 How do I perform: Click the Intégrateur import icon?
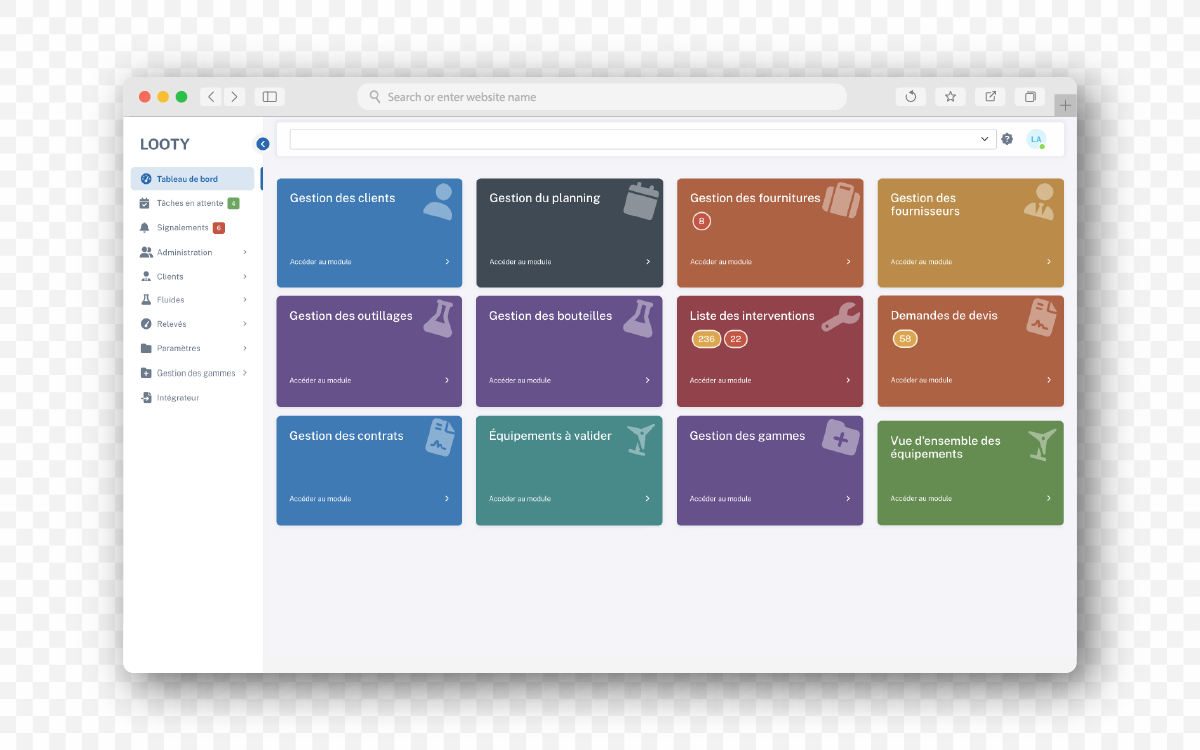146,398
